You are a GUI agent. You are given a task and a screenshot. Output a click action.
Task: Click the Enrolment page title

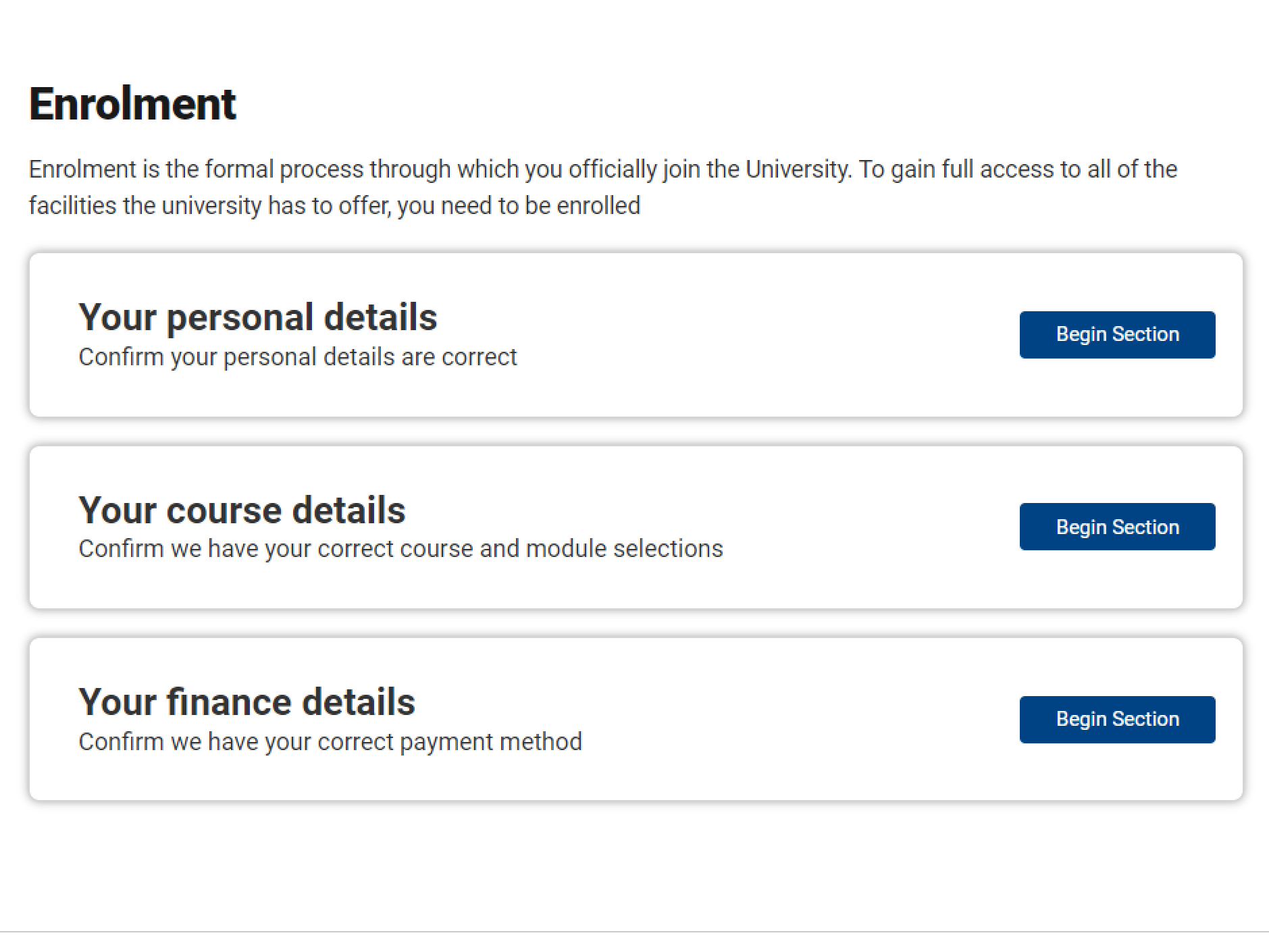(x=132, y=105)
